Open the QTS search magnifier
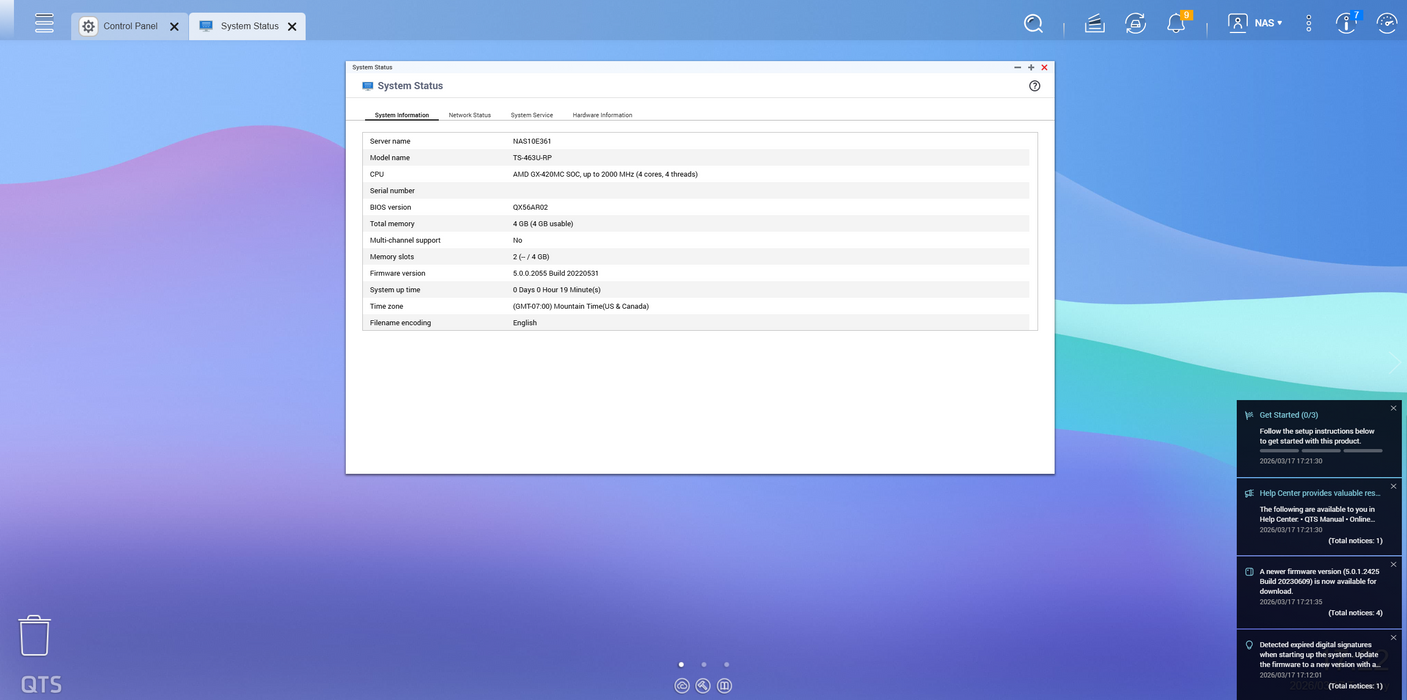Viewport: 1407px width, 700px height. click(1033, 23)
